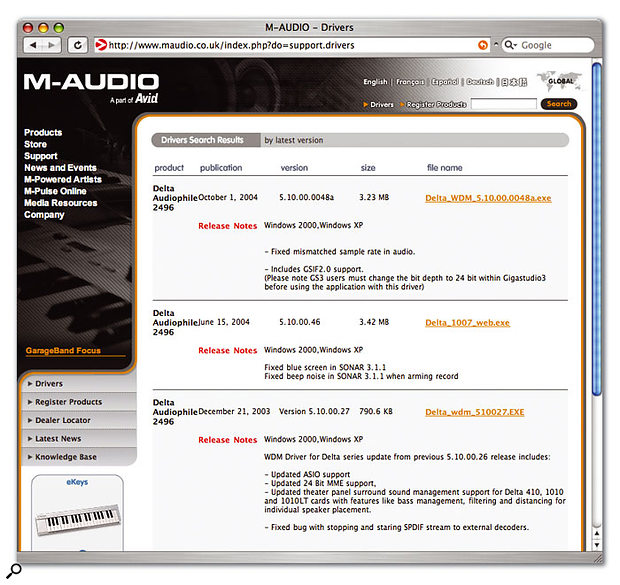The image size is (620, 585).
Task: Click the URL address field
Action: click(x=291, y=45)
